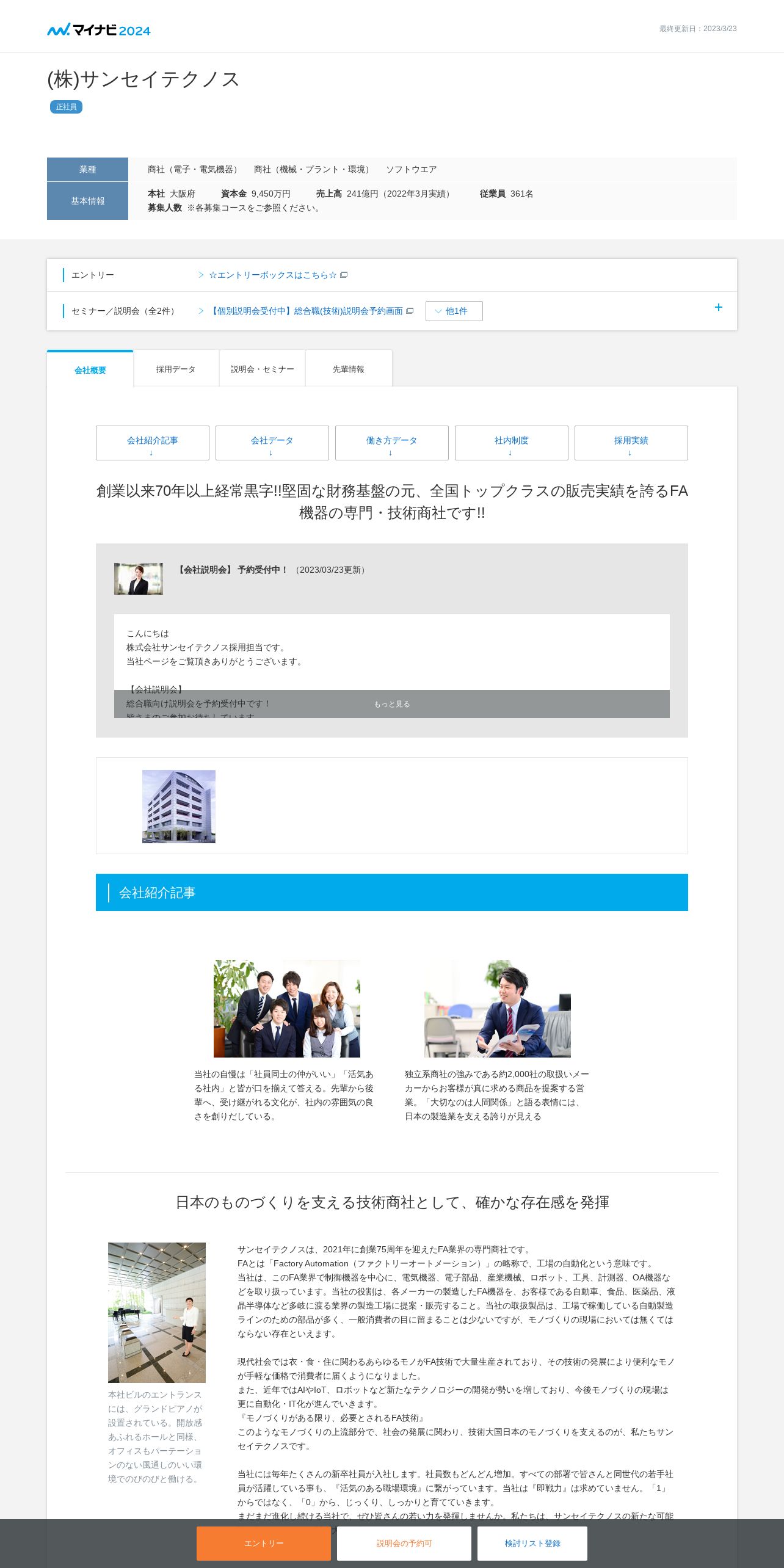This screenshot has height=1568, width=784.
Task: Click the 会社紹介記事 blue section header
Action: pyautogui.click(x=392, y=893)
